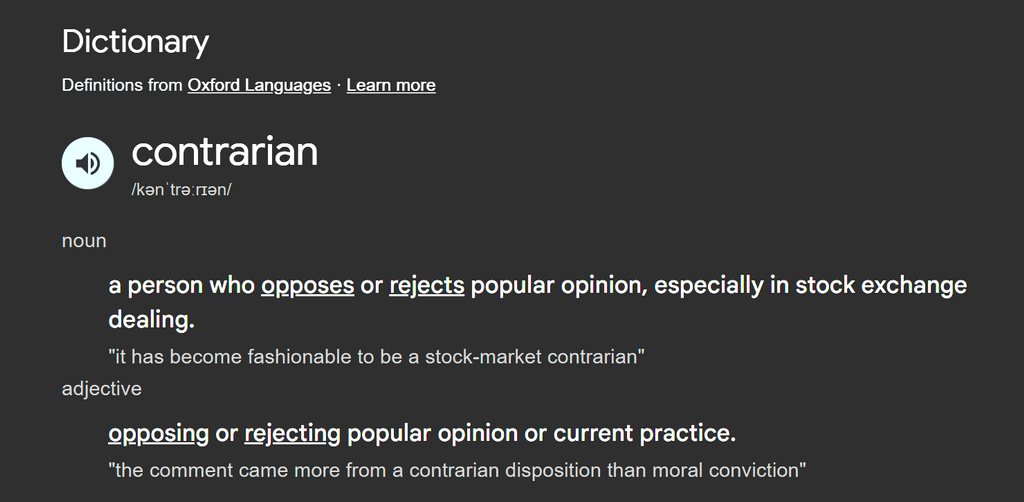Follow the underlined word opposes

pos(308,285)
